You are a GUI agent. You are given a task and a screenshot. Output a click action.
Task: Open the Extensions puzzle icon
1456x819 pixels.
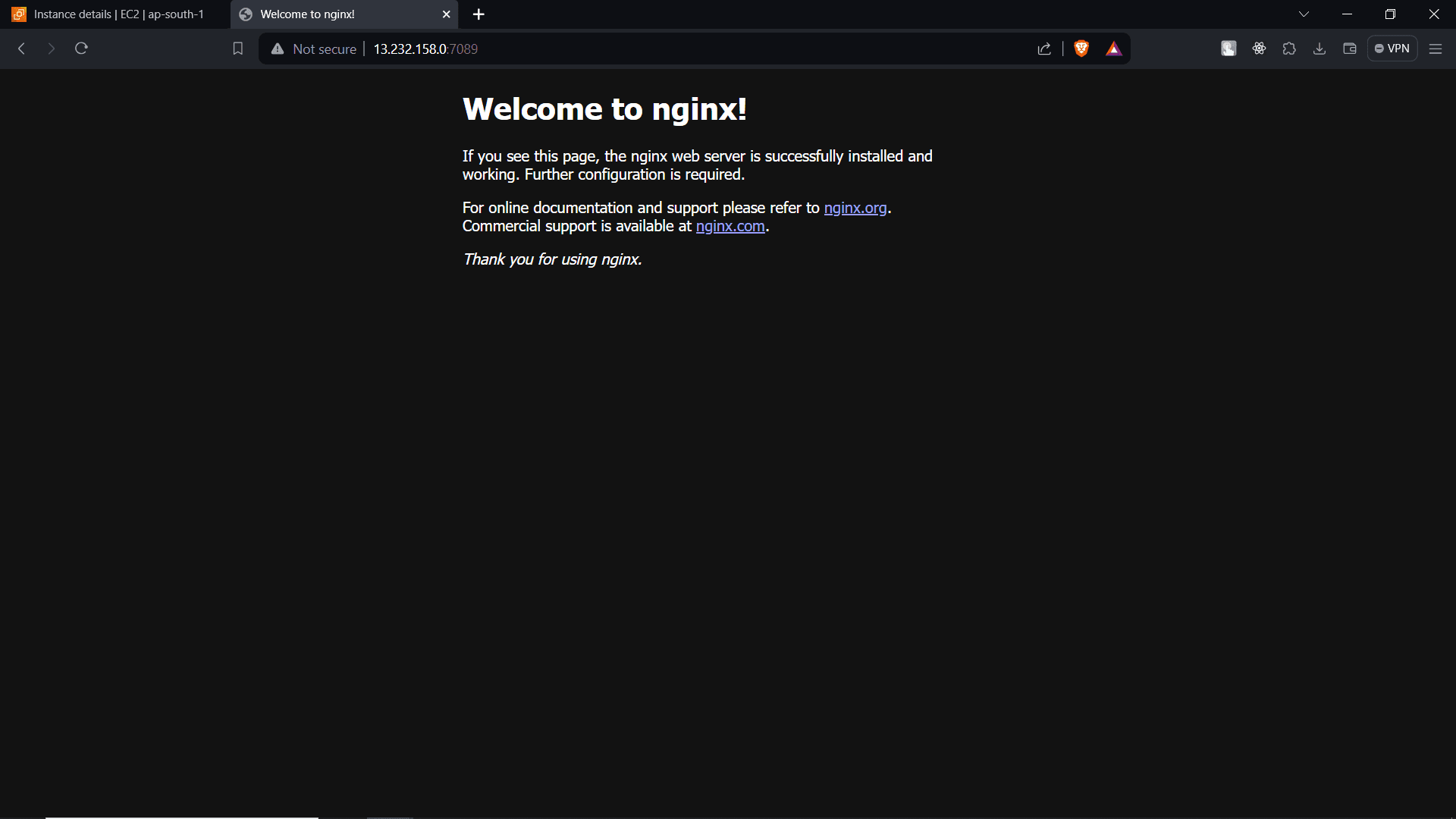(x=1289, y=49)
